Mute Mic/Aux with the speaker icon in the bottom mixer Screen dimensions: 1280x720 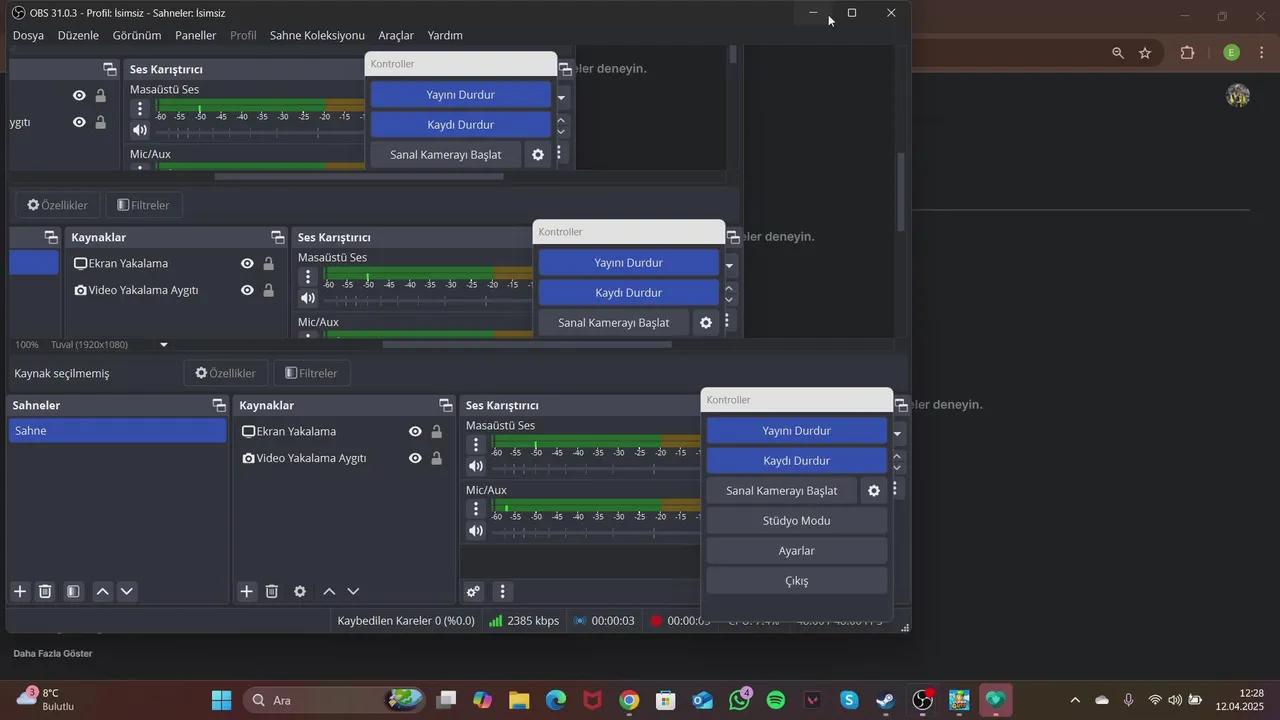pos(476,531)
